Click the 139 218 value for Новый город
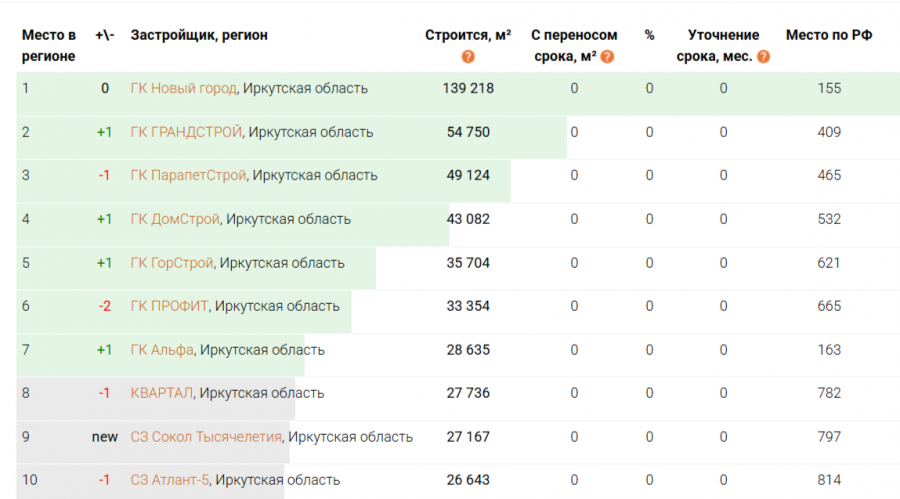The height and width of the screenshot is (499, 900). 468,88
